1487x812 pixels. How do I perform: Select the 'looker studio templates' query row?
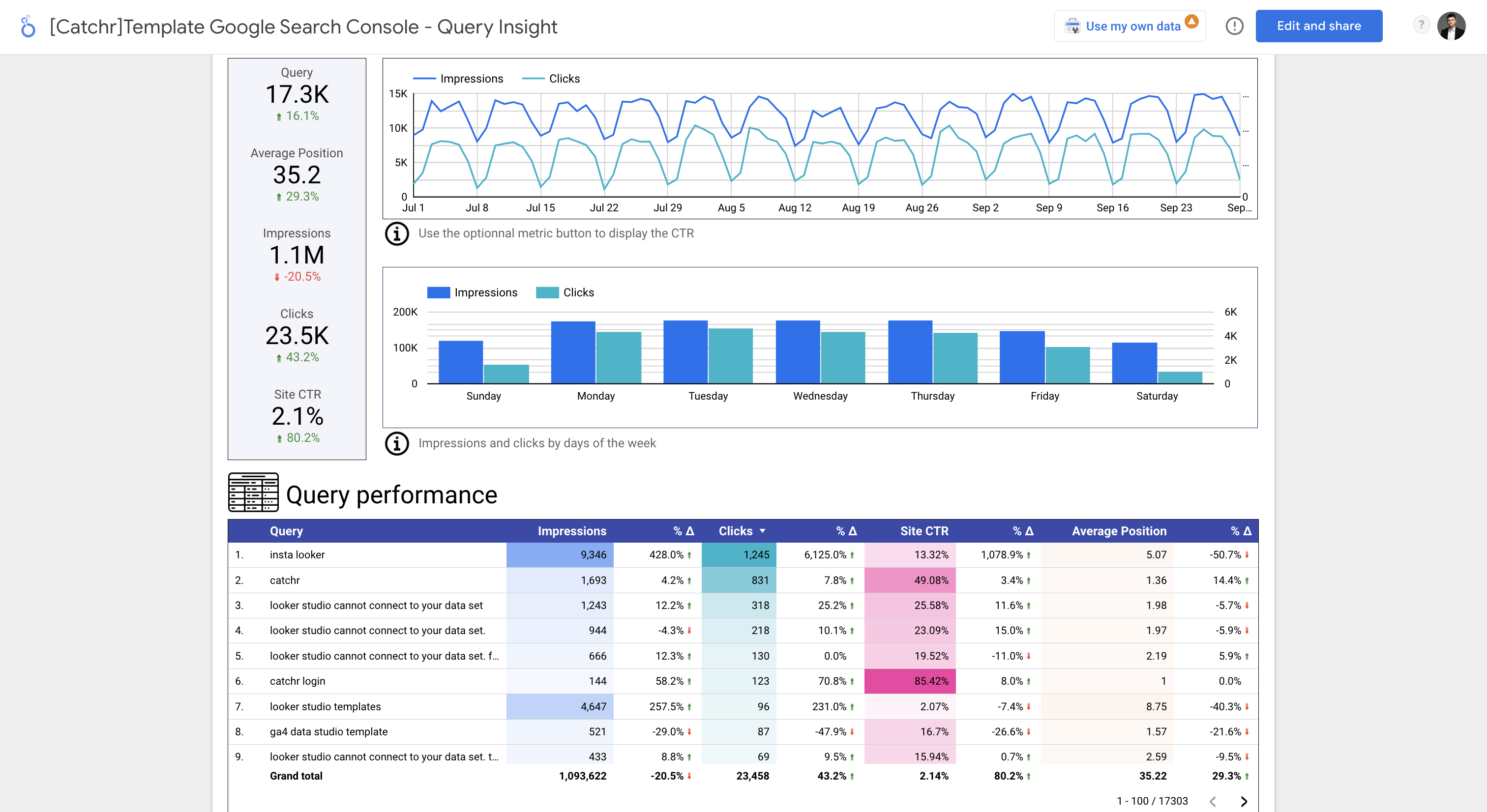[743, 706]
